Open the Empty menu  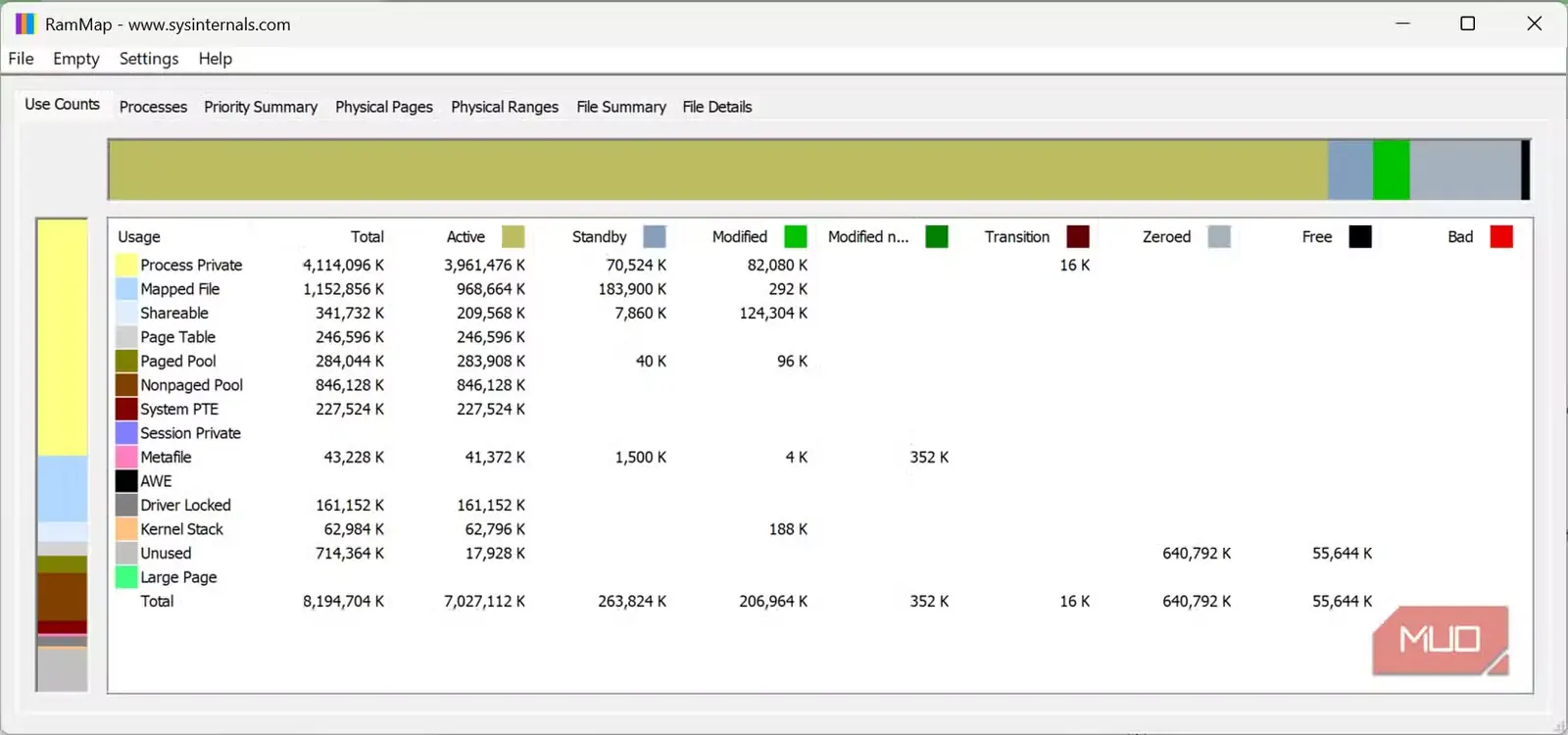(76, 59)
